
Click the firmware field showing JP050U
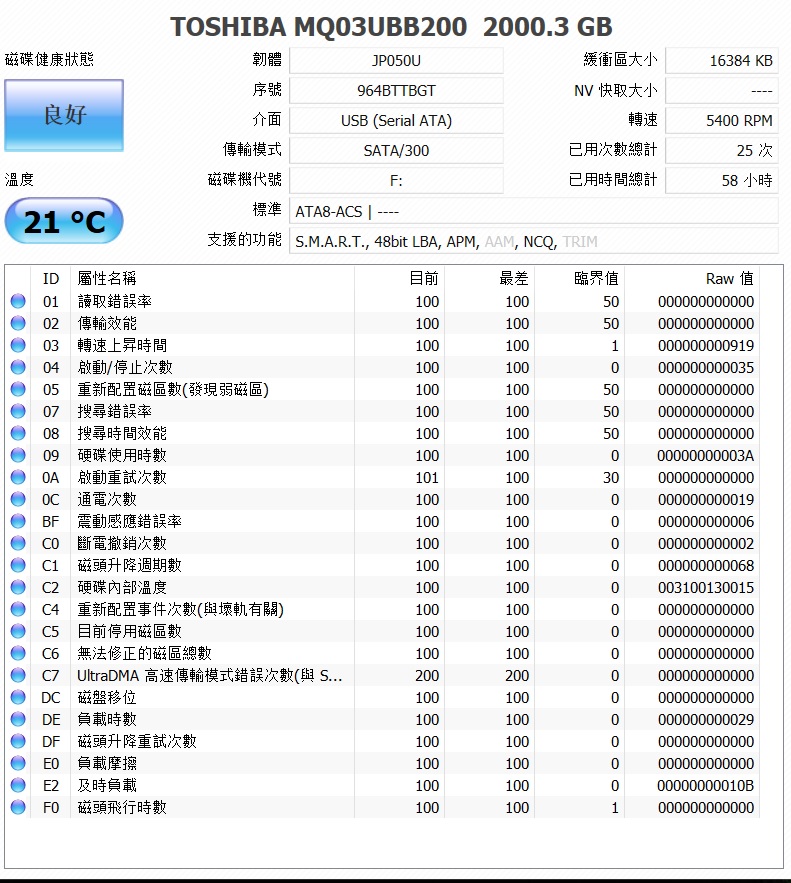pyautogui.click(x=396, y=60)
